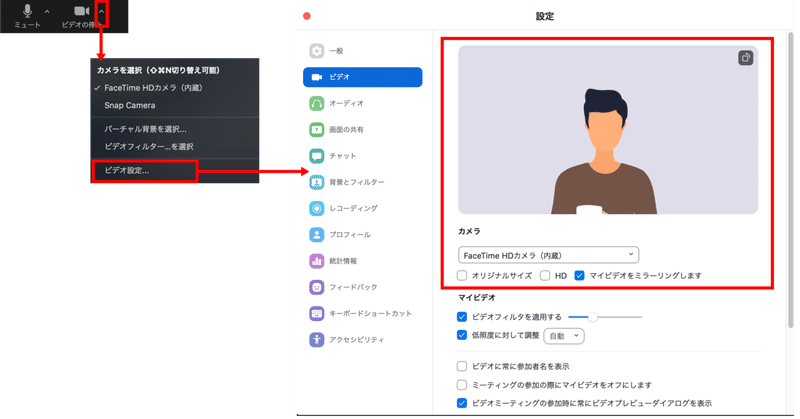Image resolution: width=800 pixels, height=419 pixels.
Task: Open the FaceTime HDカメラ camera dropdown
Action: point(548,255)
